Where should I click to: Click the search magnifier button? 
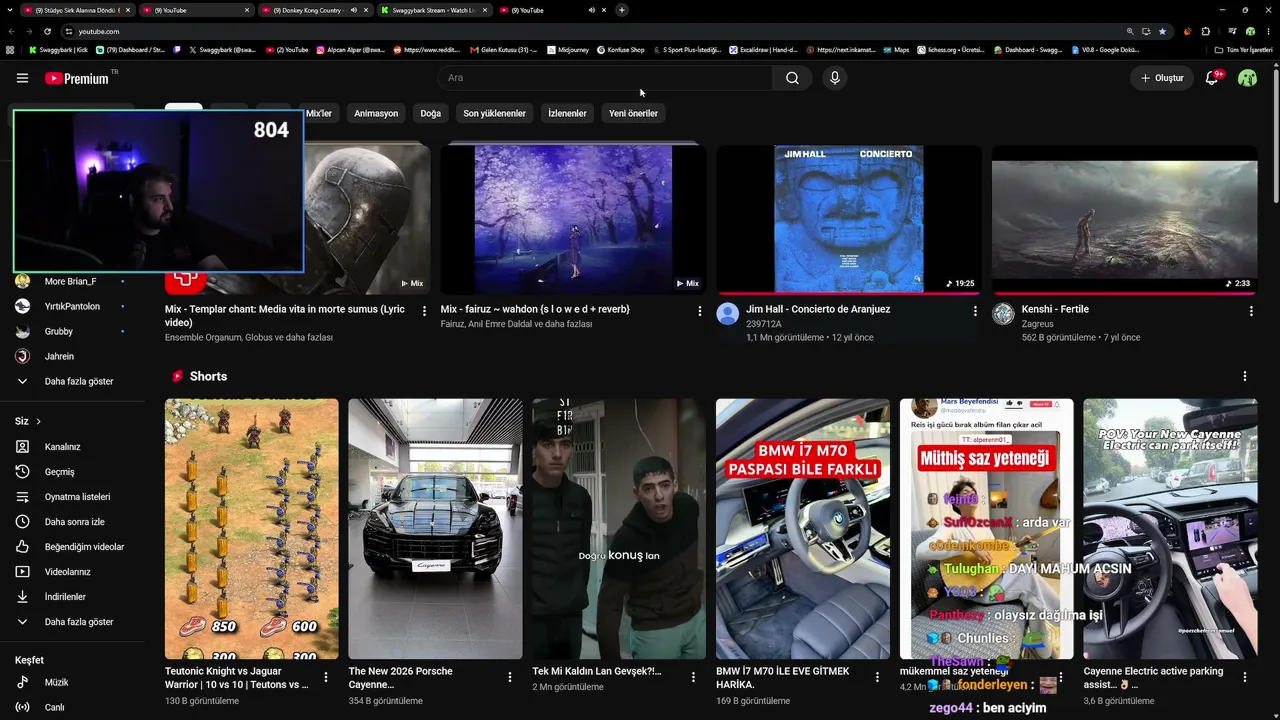pos(792,78)
